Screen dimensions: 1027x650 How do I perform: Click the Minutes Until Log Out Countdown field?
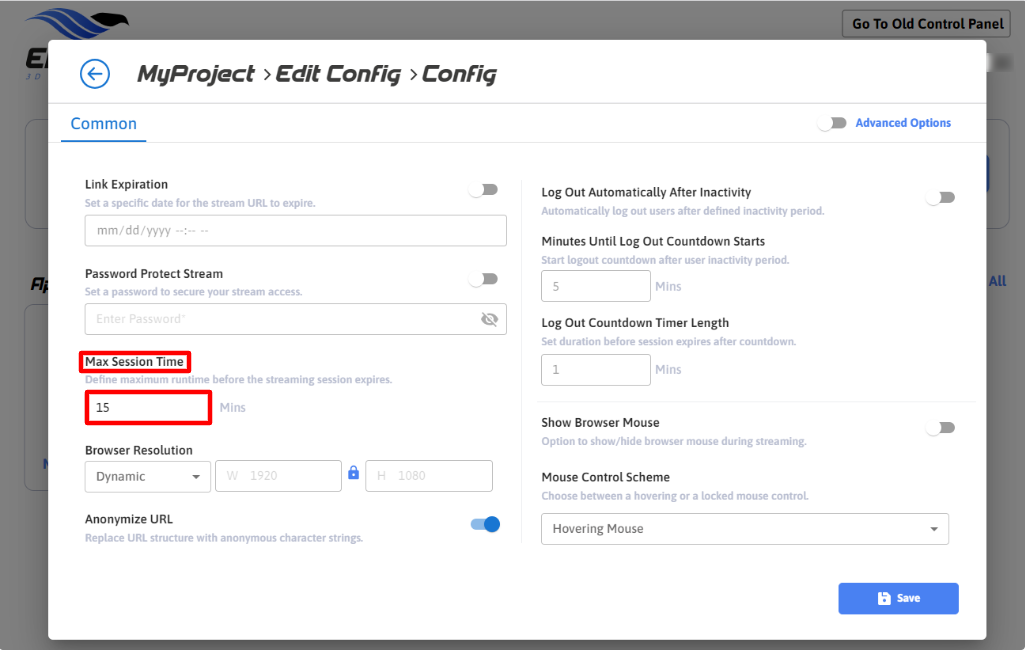(x=595, y=287)
